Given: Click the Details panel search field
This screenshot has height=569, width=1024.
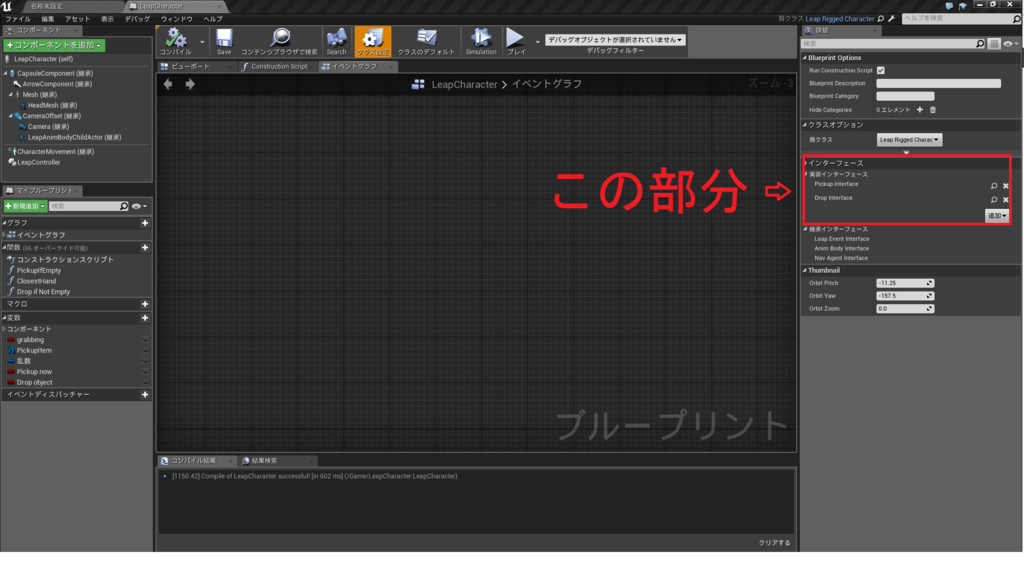Looking at the screenshot, I should point(893,44).
